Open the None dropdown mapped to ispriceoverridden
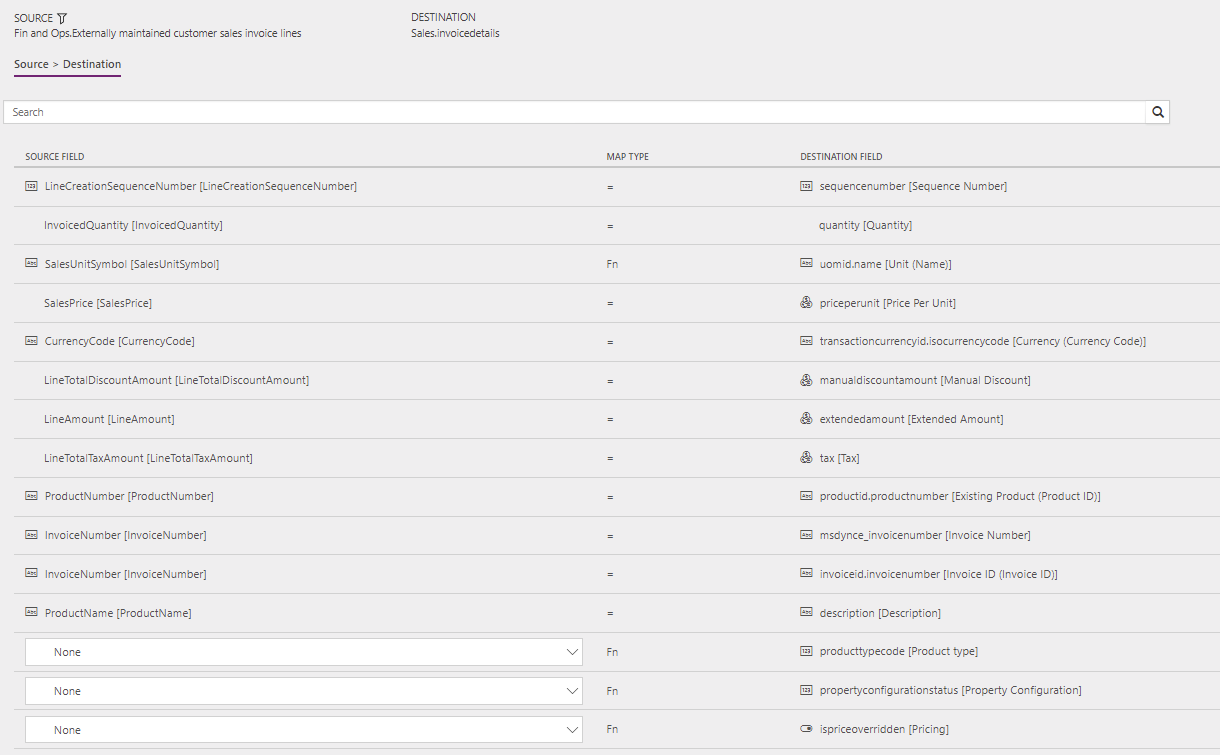Image resolution: width=1220 pixels, height=755 pixels. 303,729
